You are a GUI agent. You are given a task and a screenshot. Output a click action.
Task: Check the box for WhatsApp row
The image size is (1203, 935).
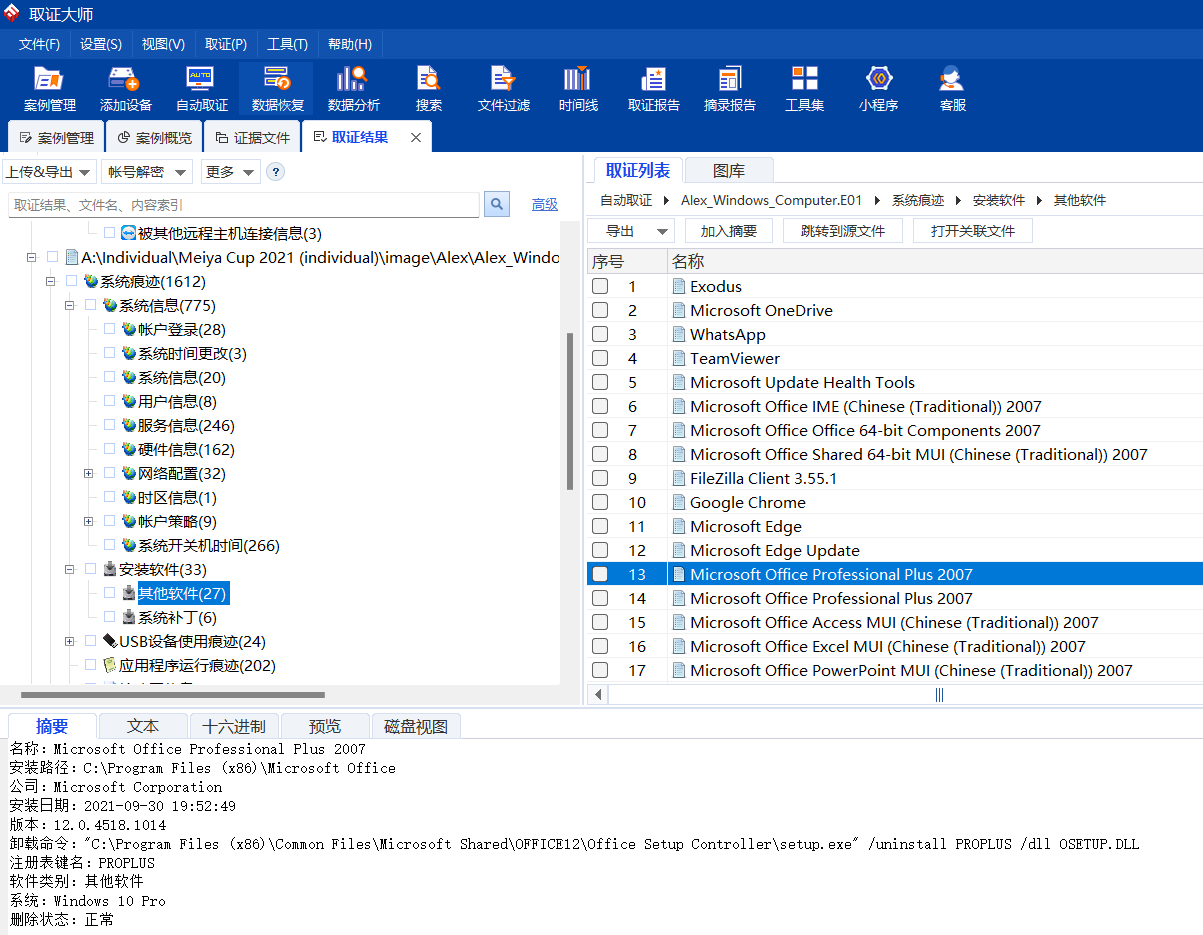[600, 334]
